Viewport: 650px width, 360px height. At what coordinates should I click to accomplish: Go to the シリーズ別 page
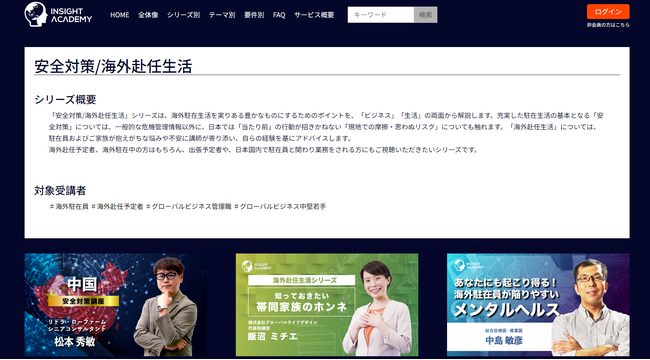click(x=183, y=15)
